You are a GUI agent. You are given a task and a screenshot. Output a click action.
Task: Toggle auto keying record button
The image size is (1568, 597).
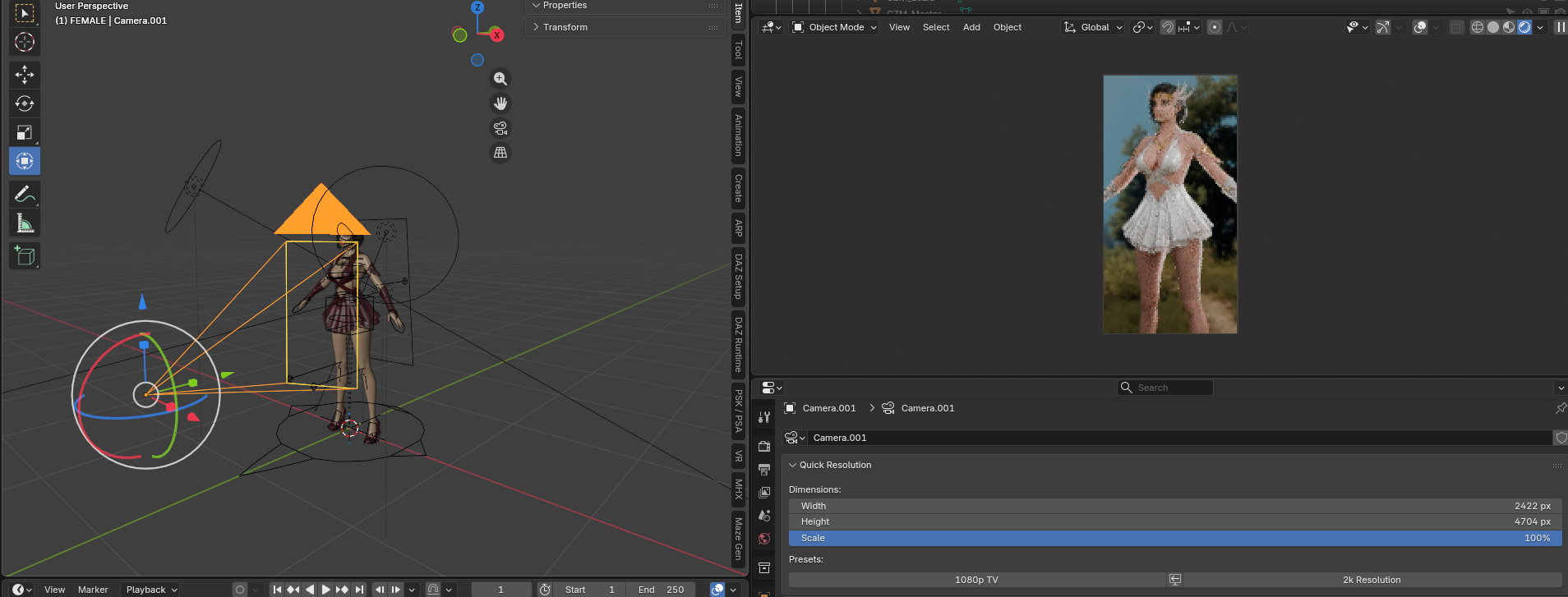[240, 590]
